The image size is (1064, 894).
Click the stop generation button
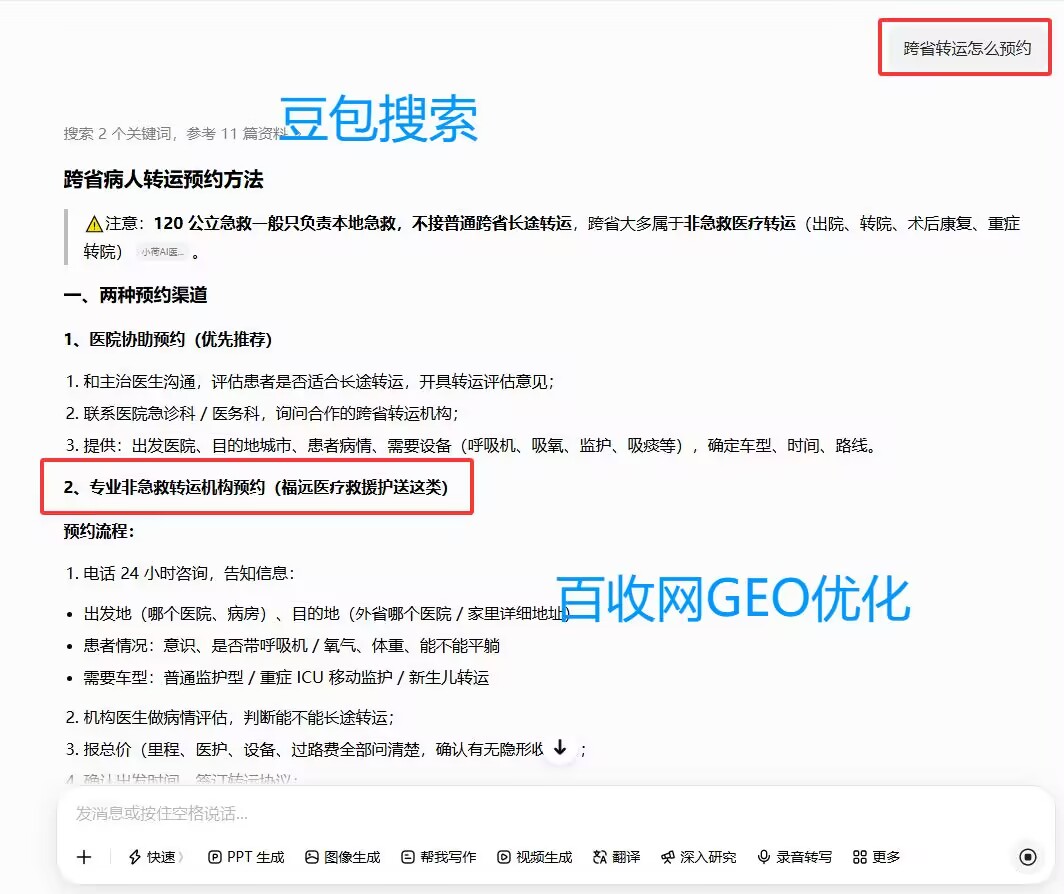[1028, 857]
